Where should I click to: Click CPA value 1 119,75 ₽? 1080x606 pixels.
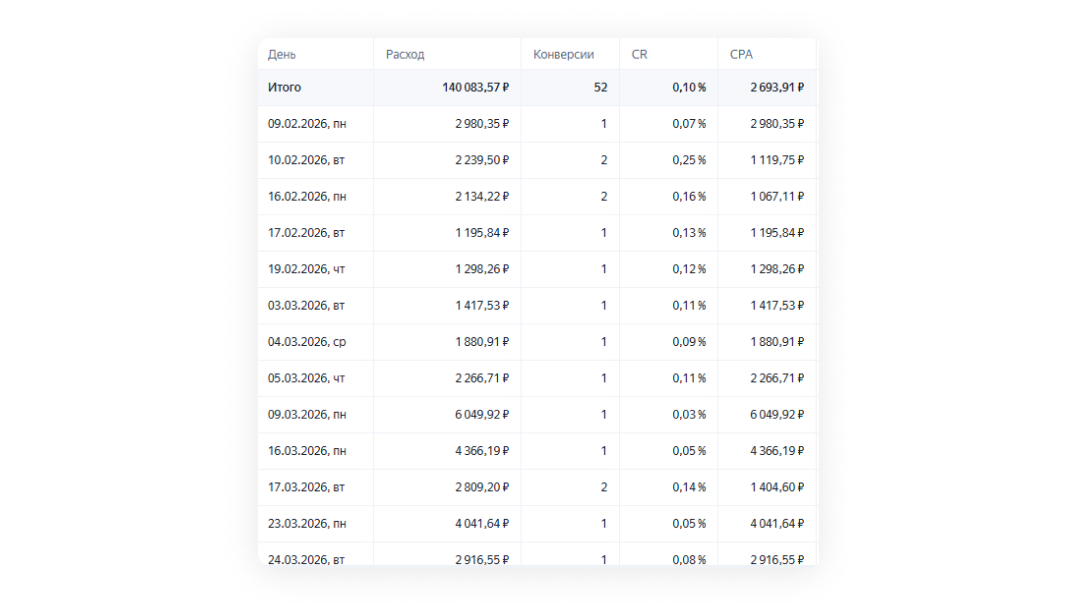pos(777,160)
